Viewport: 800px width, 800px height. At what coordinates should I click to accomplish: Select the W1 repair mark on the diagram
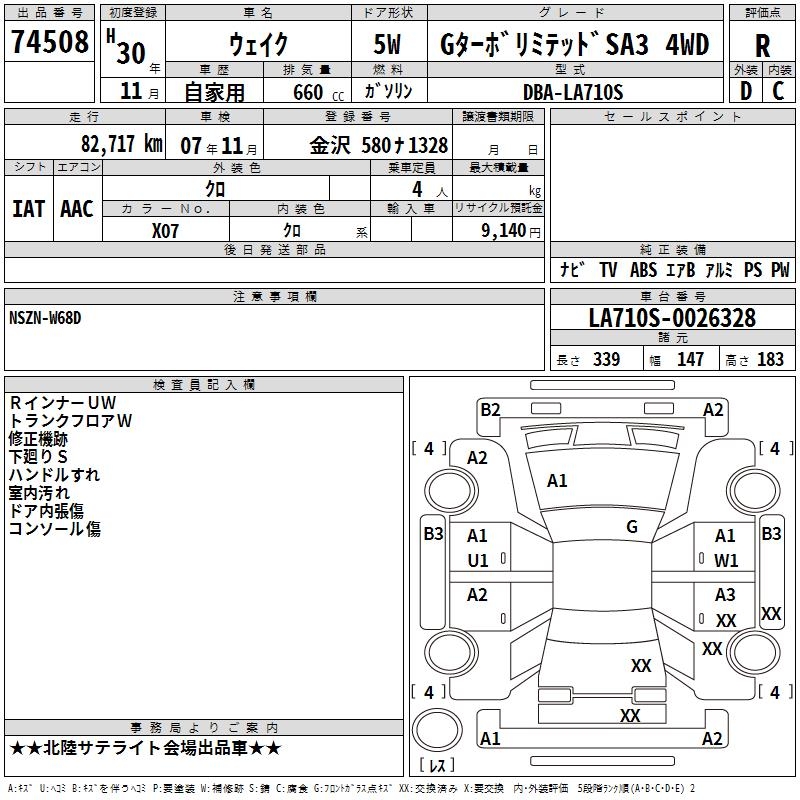click(x=725, y=561)
